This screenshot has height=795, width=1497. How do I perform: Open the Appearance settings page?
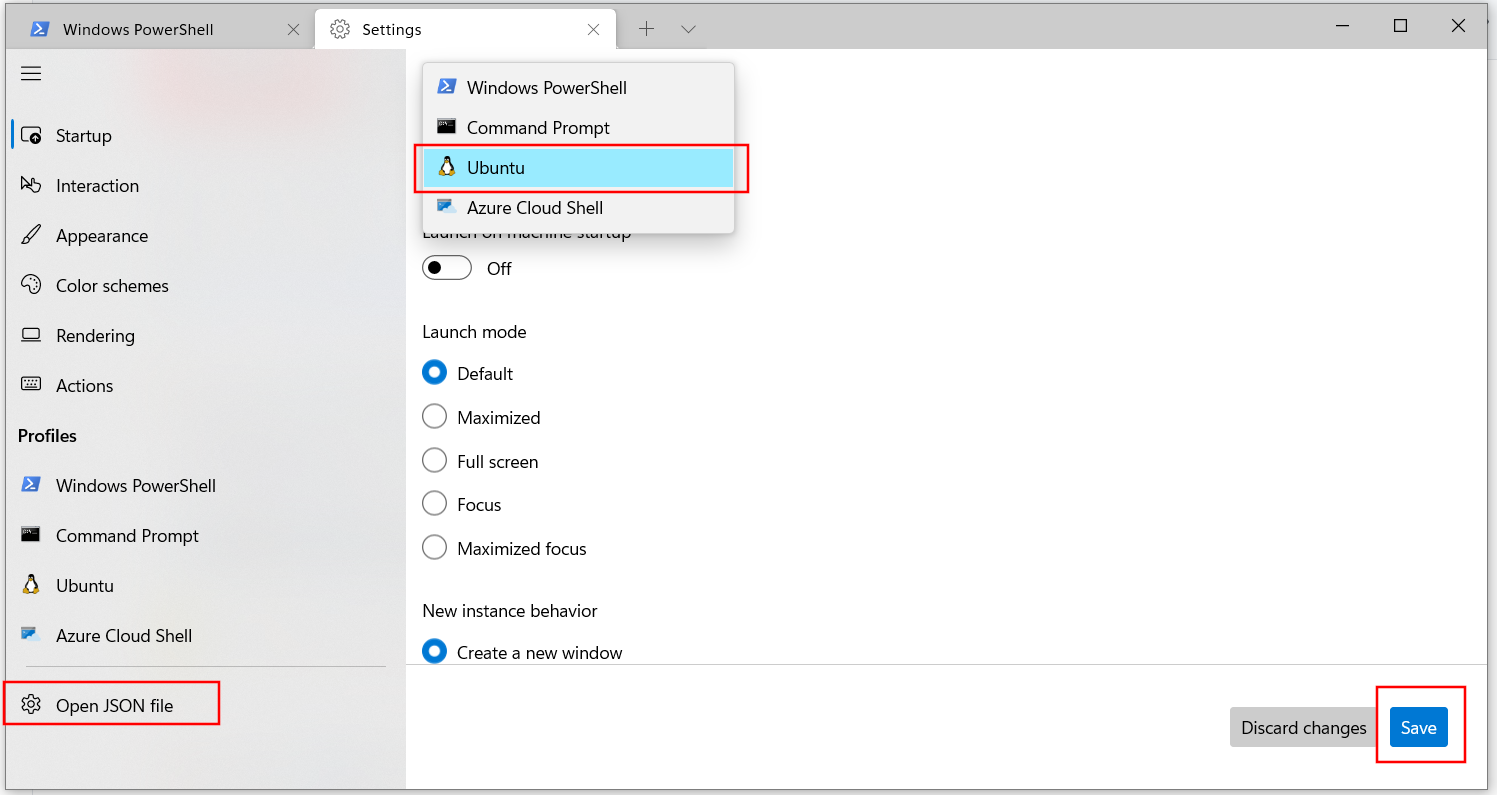[205, 235]
